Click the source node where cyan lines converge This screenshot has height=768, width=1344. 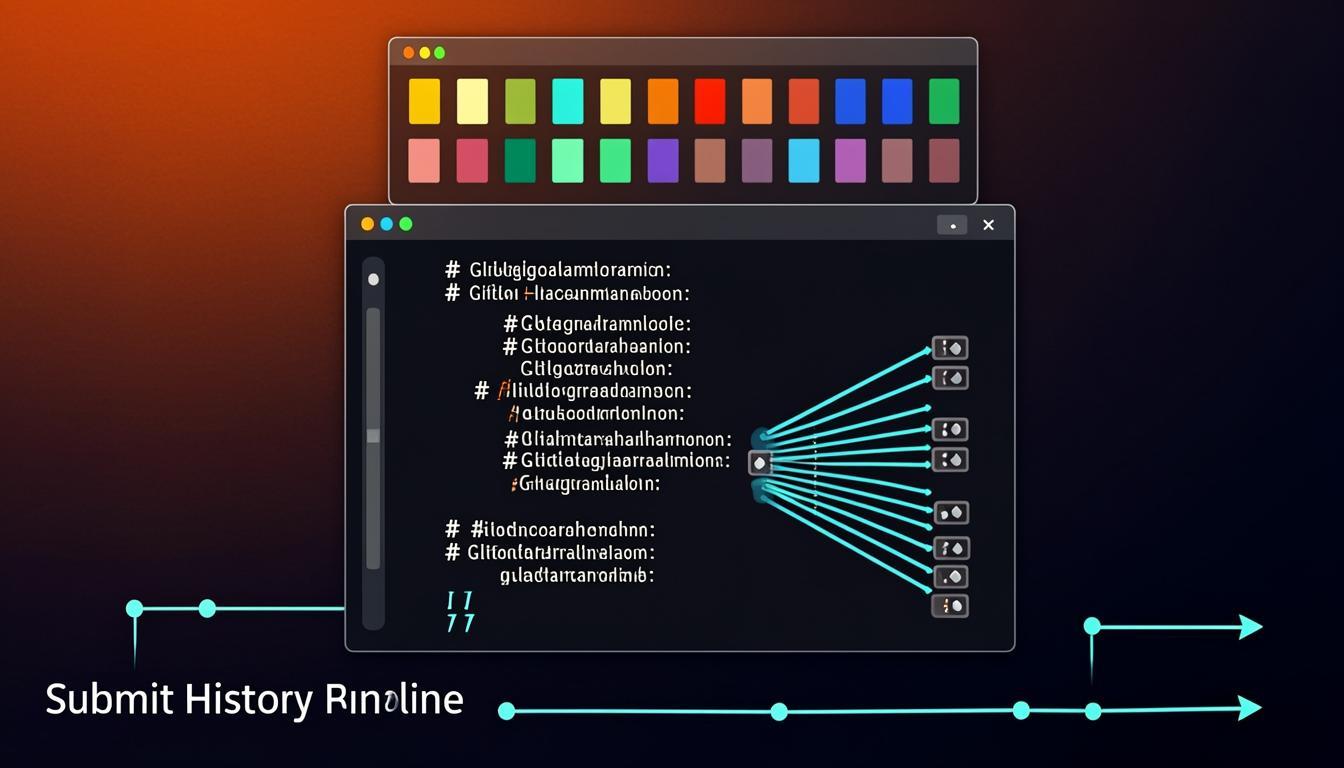(760, 463)
